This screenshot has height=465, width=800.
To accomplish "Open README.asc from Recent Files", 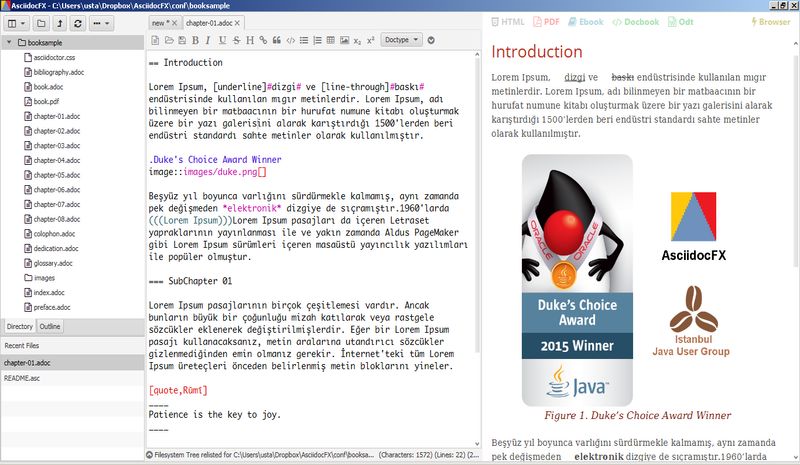I will (x=72, y=378).
